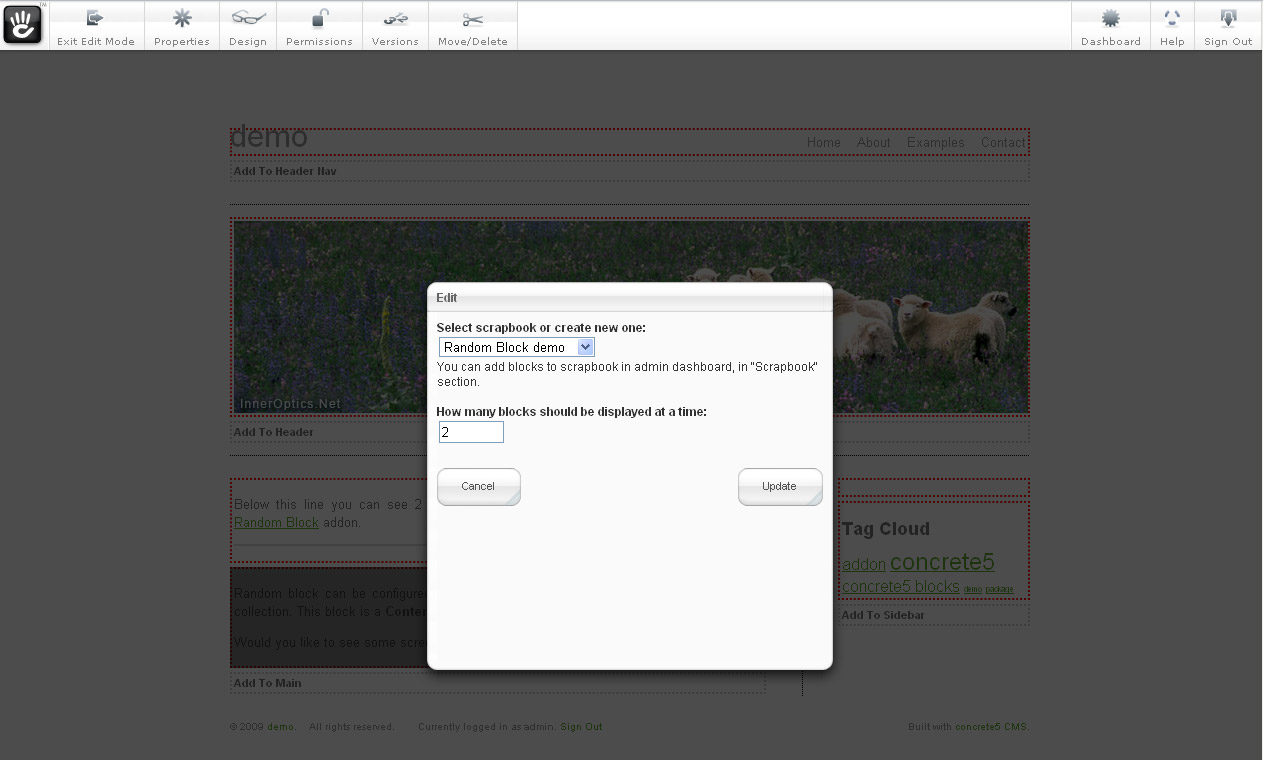Open the About navigation link

pos(874,143)
